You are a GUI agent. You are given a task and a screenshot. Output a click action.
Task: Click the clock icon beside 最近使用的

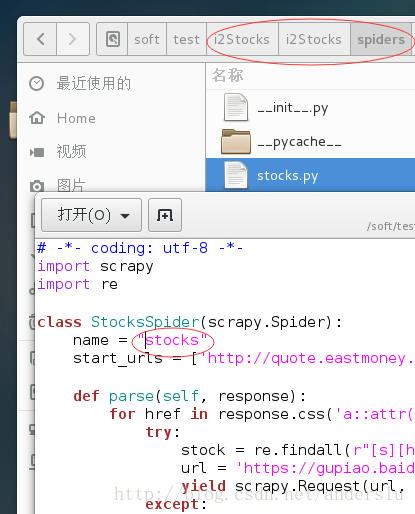click(x=36, y=84)
